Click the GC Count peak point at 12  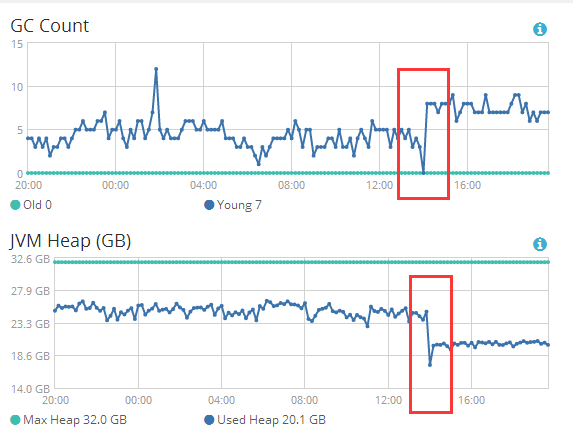[x=156, y=69]
